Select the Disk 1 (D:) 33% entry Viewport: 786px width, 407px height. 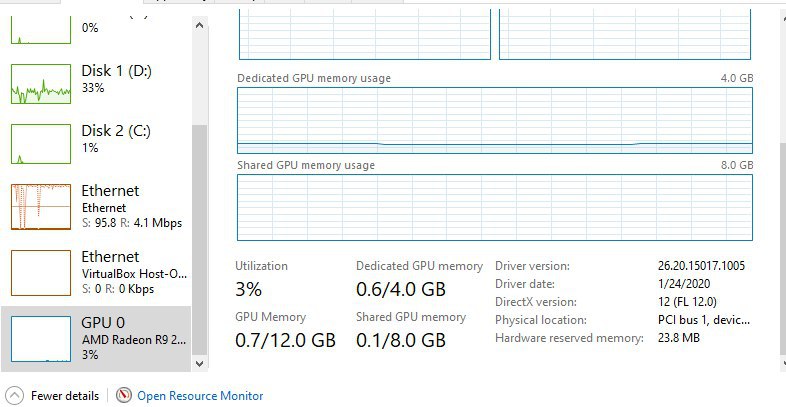115,79
